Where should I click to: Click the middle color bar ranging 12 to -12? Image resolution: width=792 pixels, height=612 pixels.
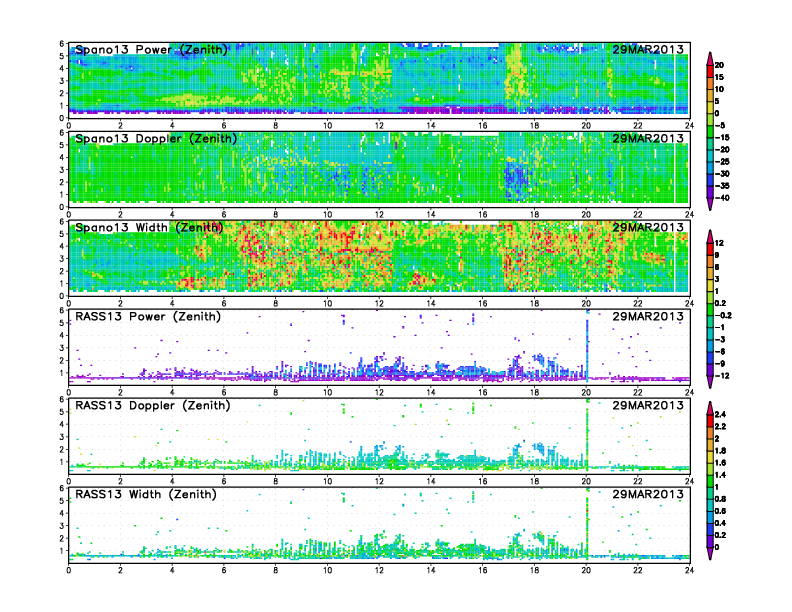[x=710, y=309]
